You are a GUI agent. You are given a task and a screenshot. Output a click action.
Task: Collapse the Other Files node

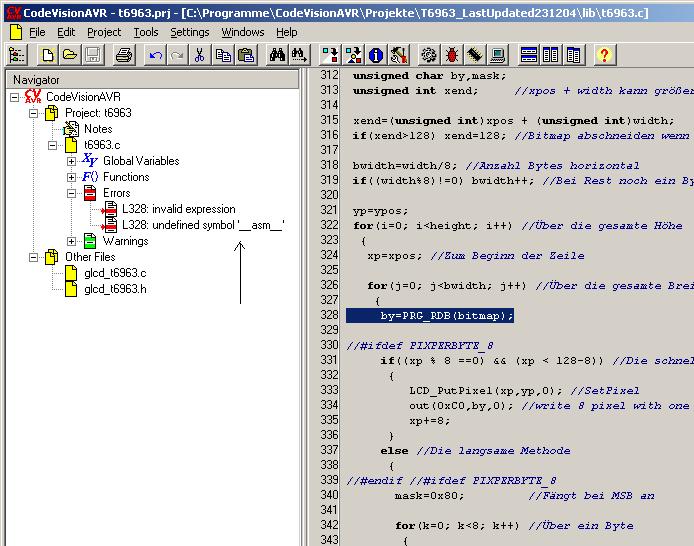(34, 257)
